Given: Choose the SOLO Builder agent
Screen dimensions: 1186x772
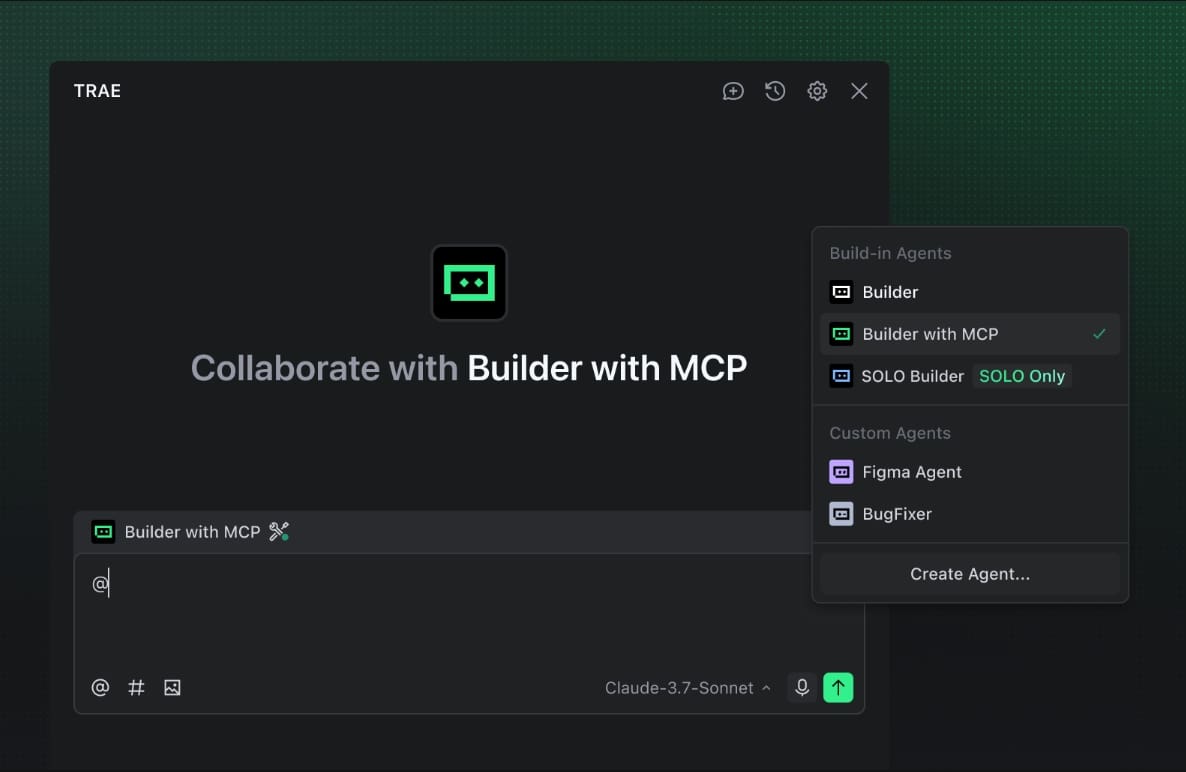Looking at the screenshot, I should click(x=912, y=376).
